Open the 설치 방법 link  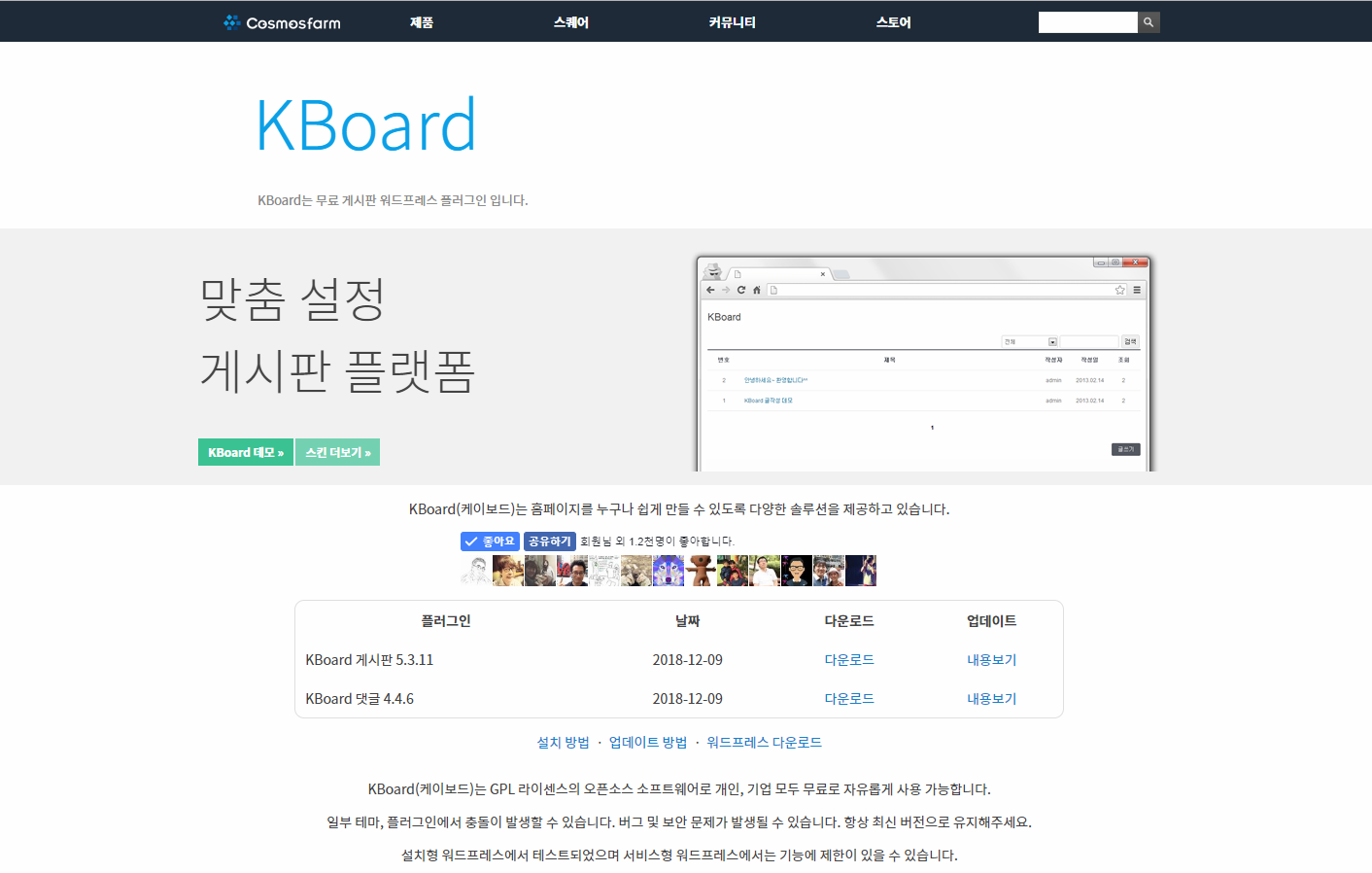coord(563,743)
